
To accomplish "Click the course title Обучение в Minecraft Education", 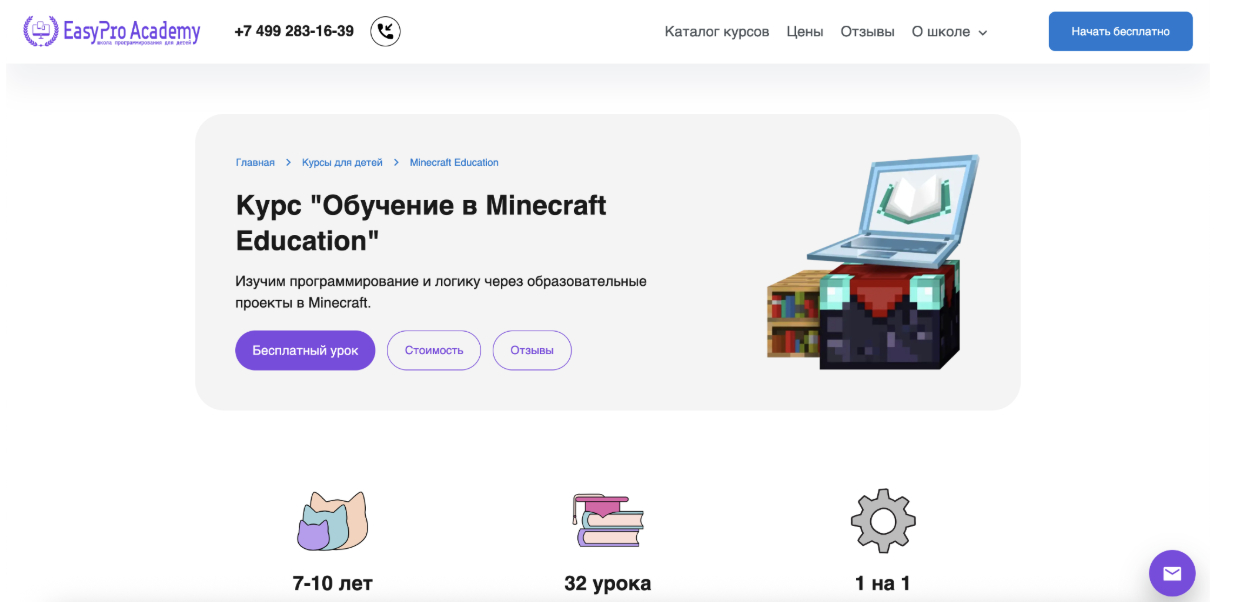I will (421, 223).
